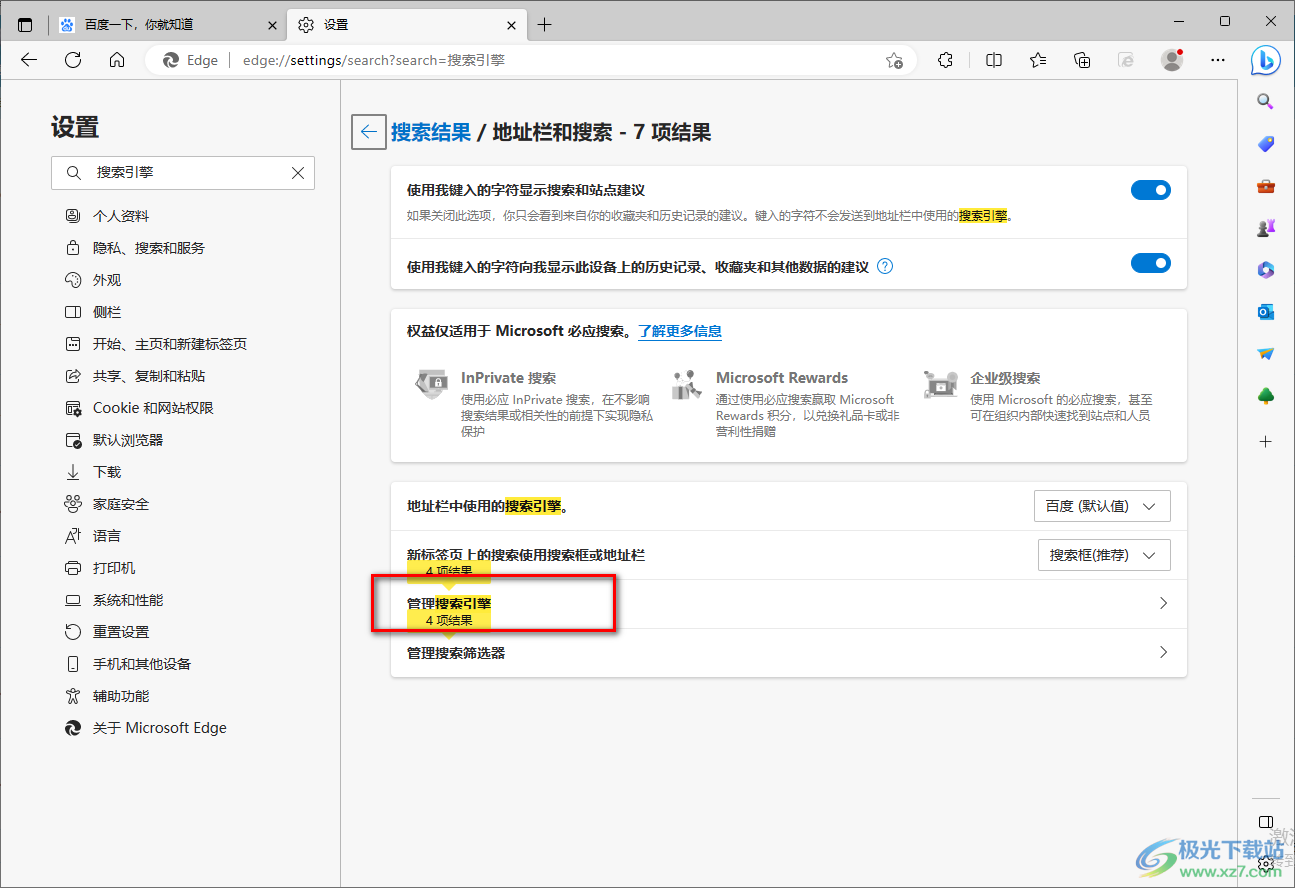Open the sidebar Tools briefcase icon
The width and height of the screenshot is (1295, 888).
1265,186
